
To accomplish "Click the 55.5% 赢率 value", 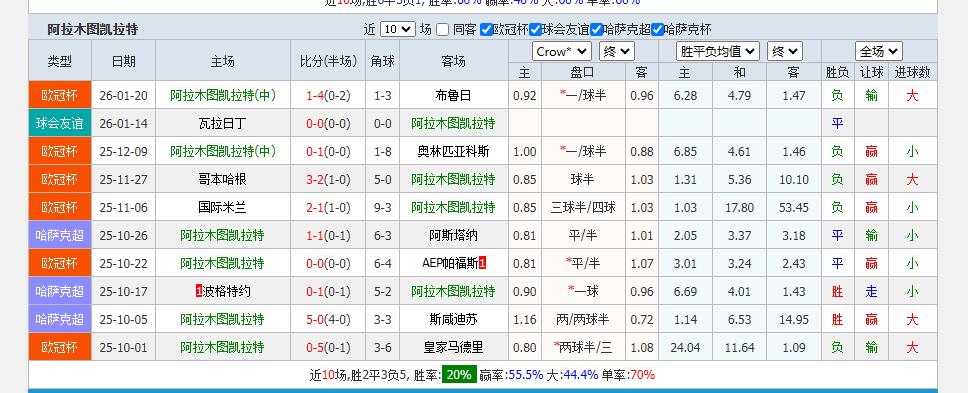I will pos(526,374).
